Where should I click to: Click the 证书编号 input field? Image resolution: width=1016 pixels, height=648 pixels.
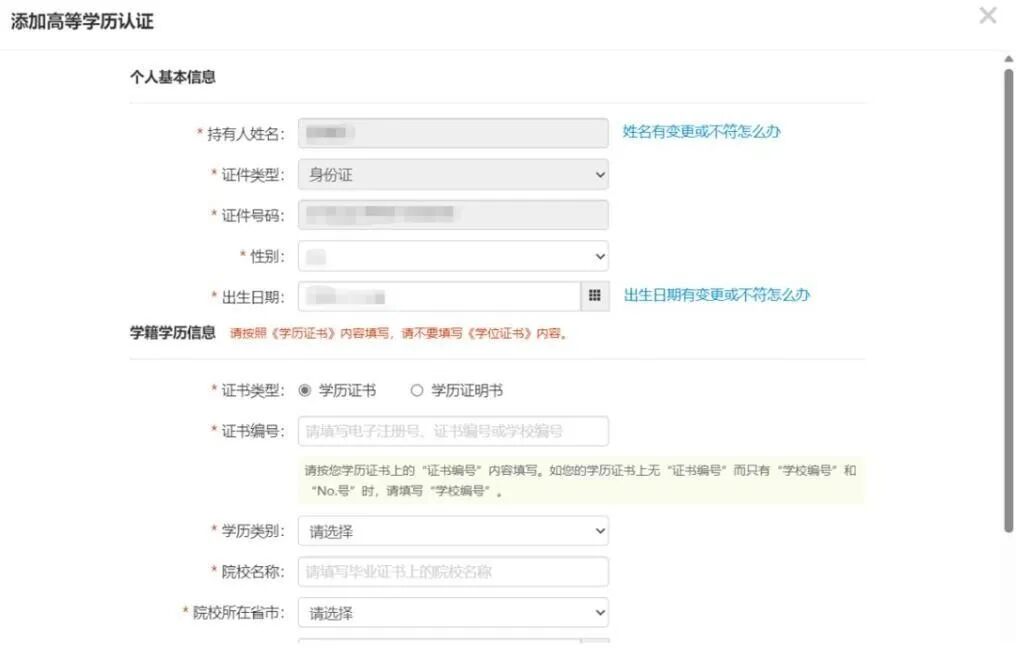click(x=453, y=431)
